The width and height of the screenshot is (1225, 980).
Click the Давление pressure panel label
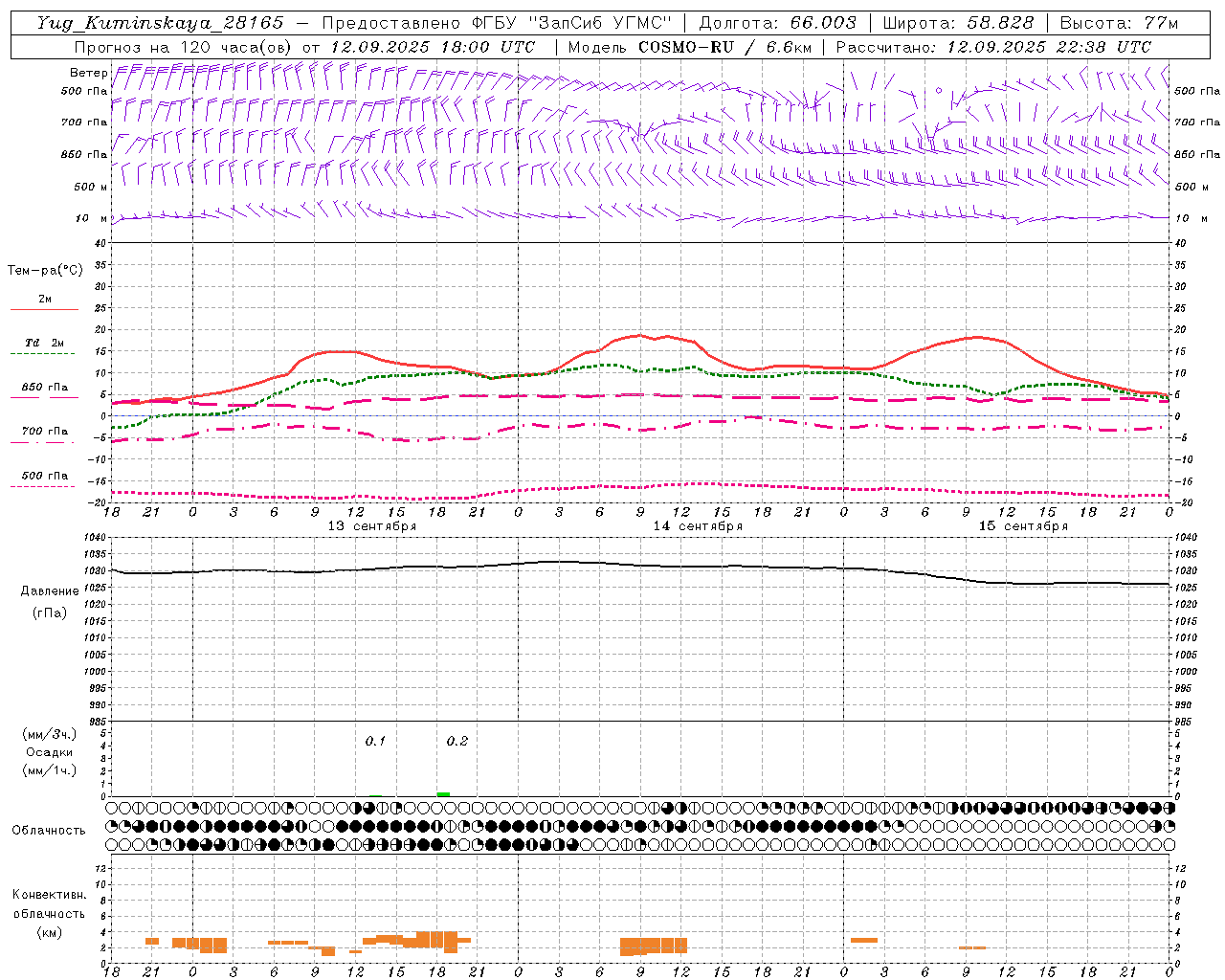tap(50, 590)
